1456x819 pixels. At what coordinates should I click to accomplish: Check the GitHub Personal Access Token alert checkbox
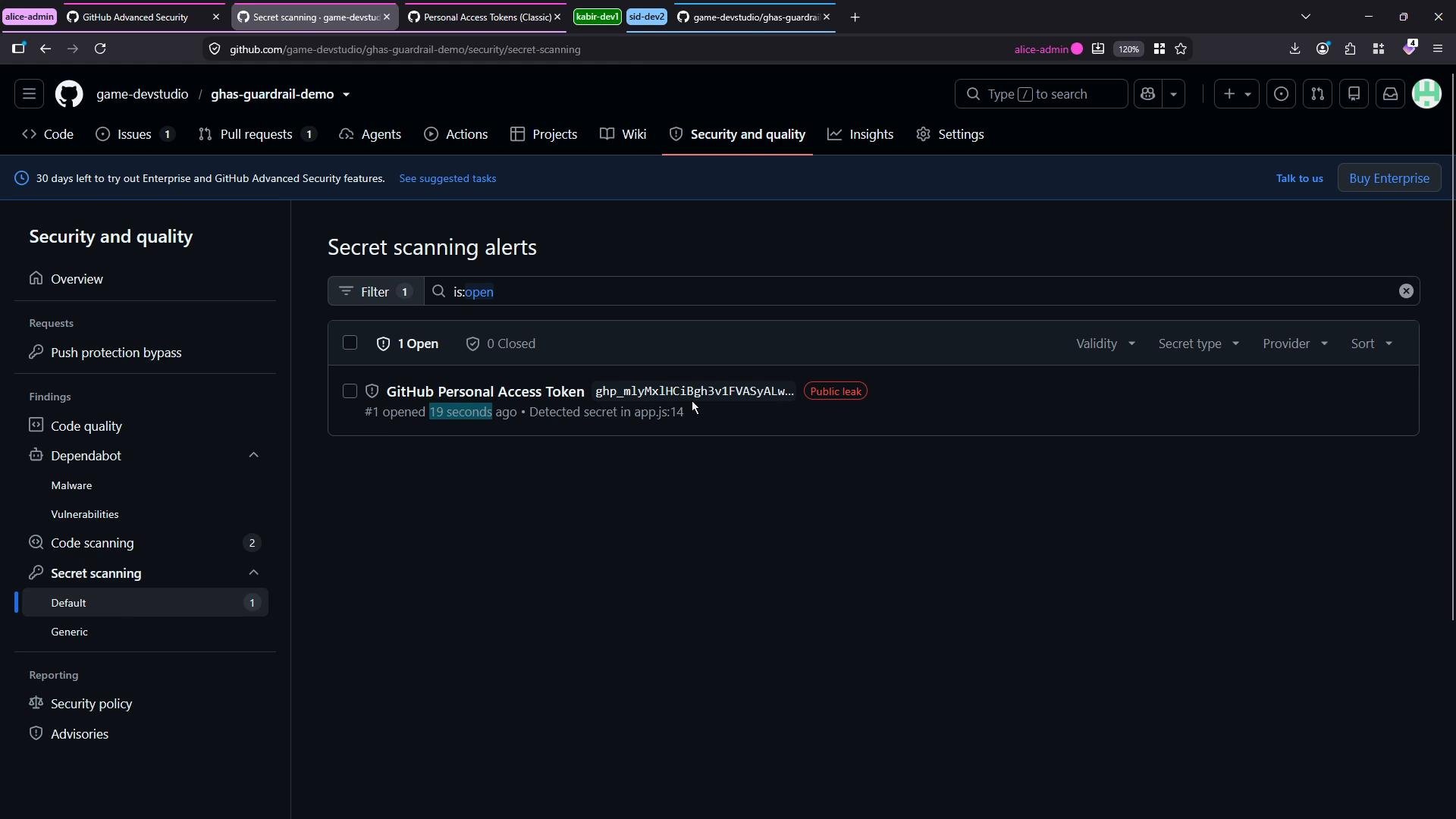[350, 391]
